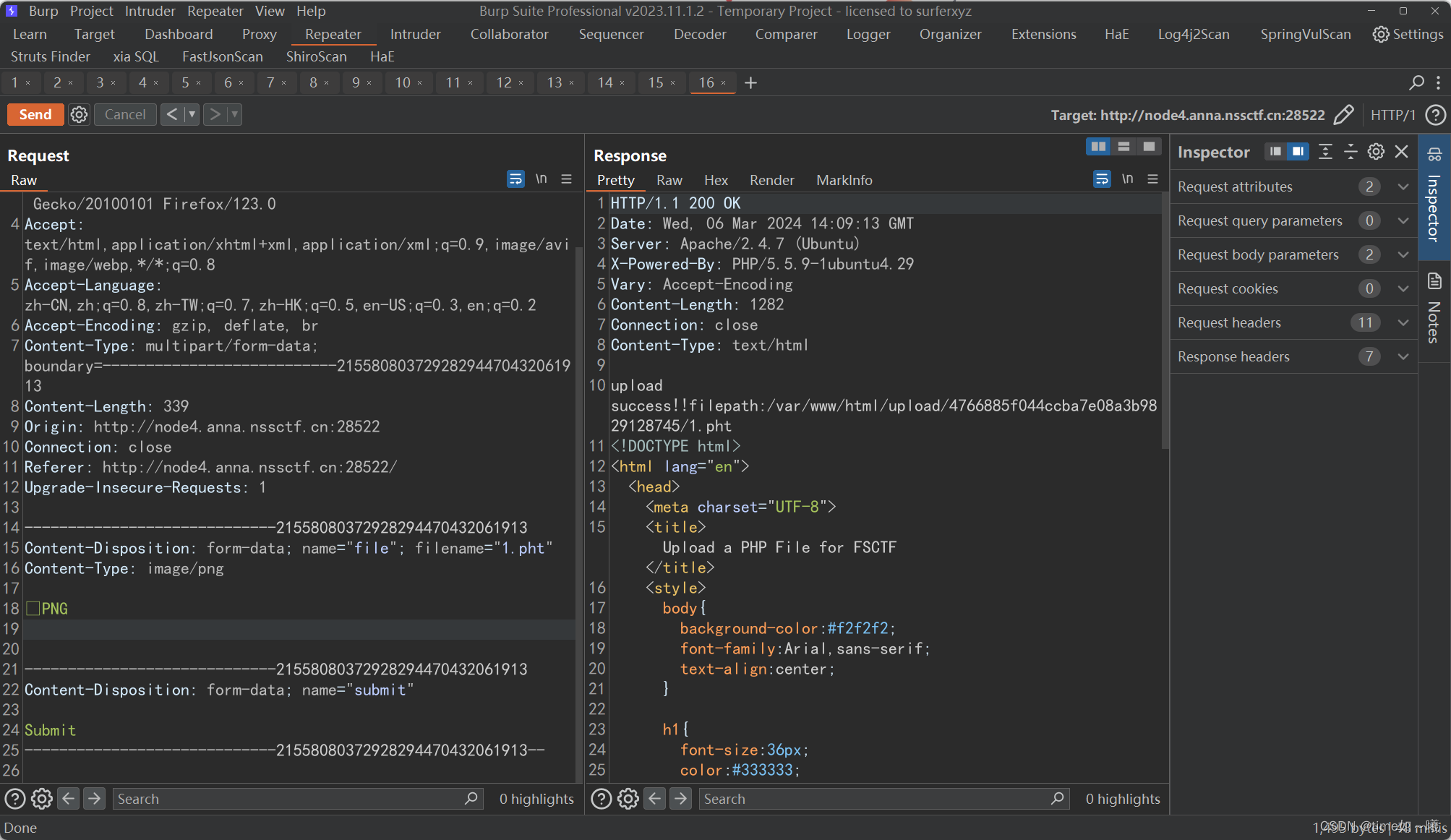Expand Request attributes section
This screenshot has height=840, width=1451.
point(1294,187)
